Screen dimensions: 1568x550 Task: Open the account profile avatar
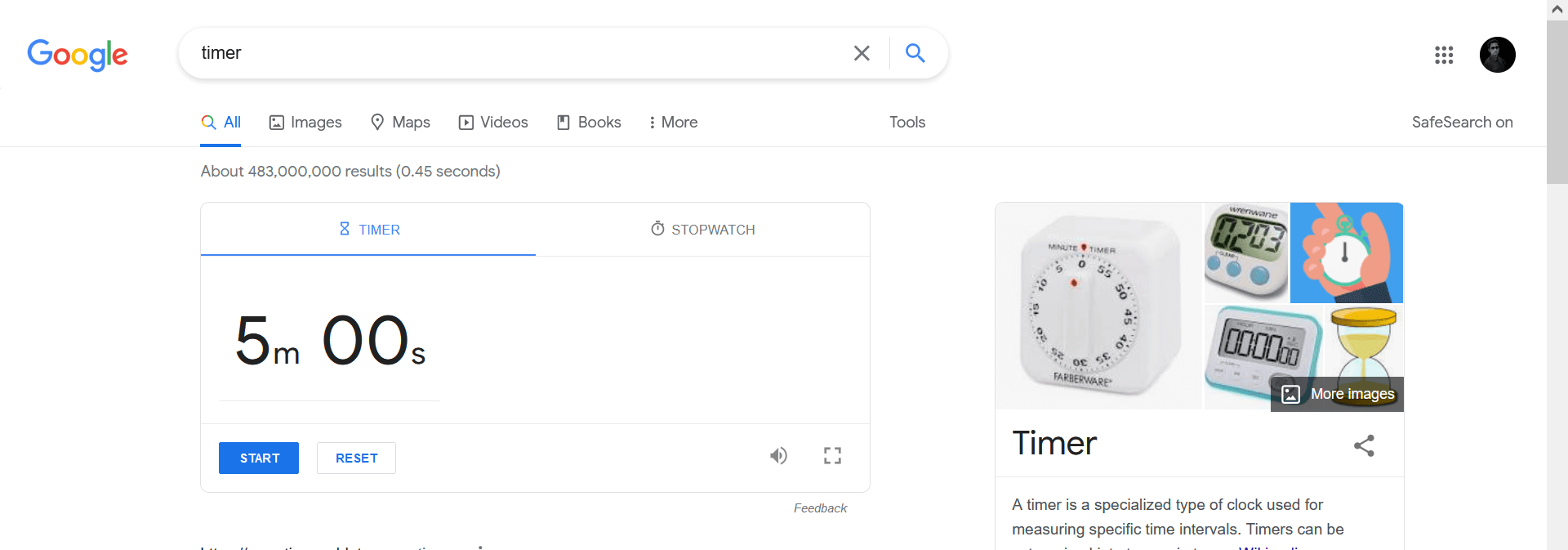pyautogui.click(x=1498, y=55)
